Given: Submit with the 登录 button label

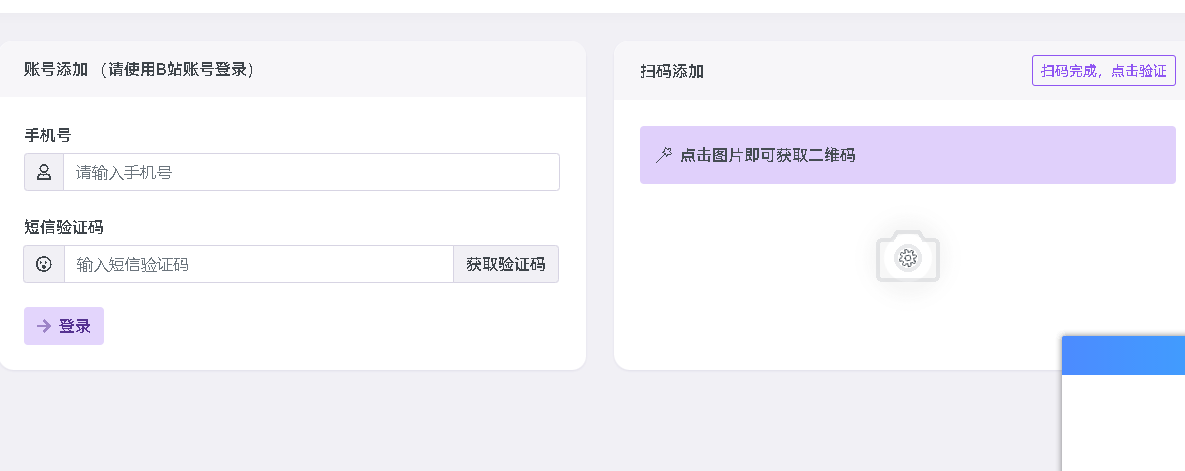Looking at the screenshot, I should click(x=75, y=326).
